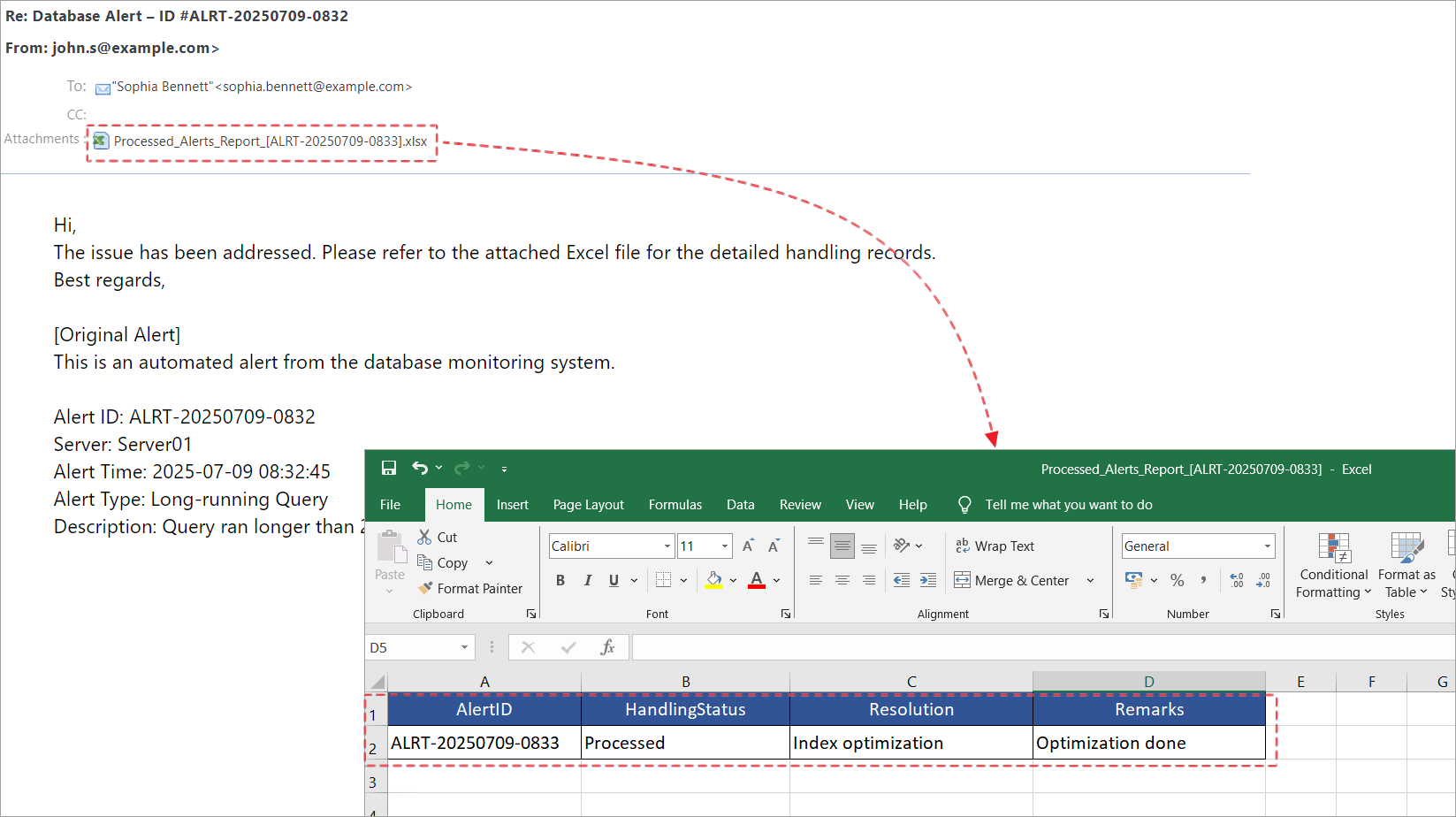1456x817 pixels.
Task: Expand the Fill Color palette arrow
Action: (x=733, y=580)
